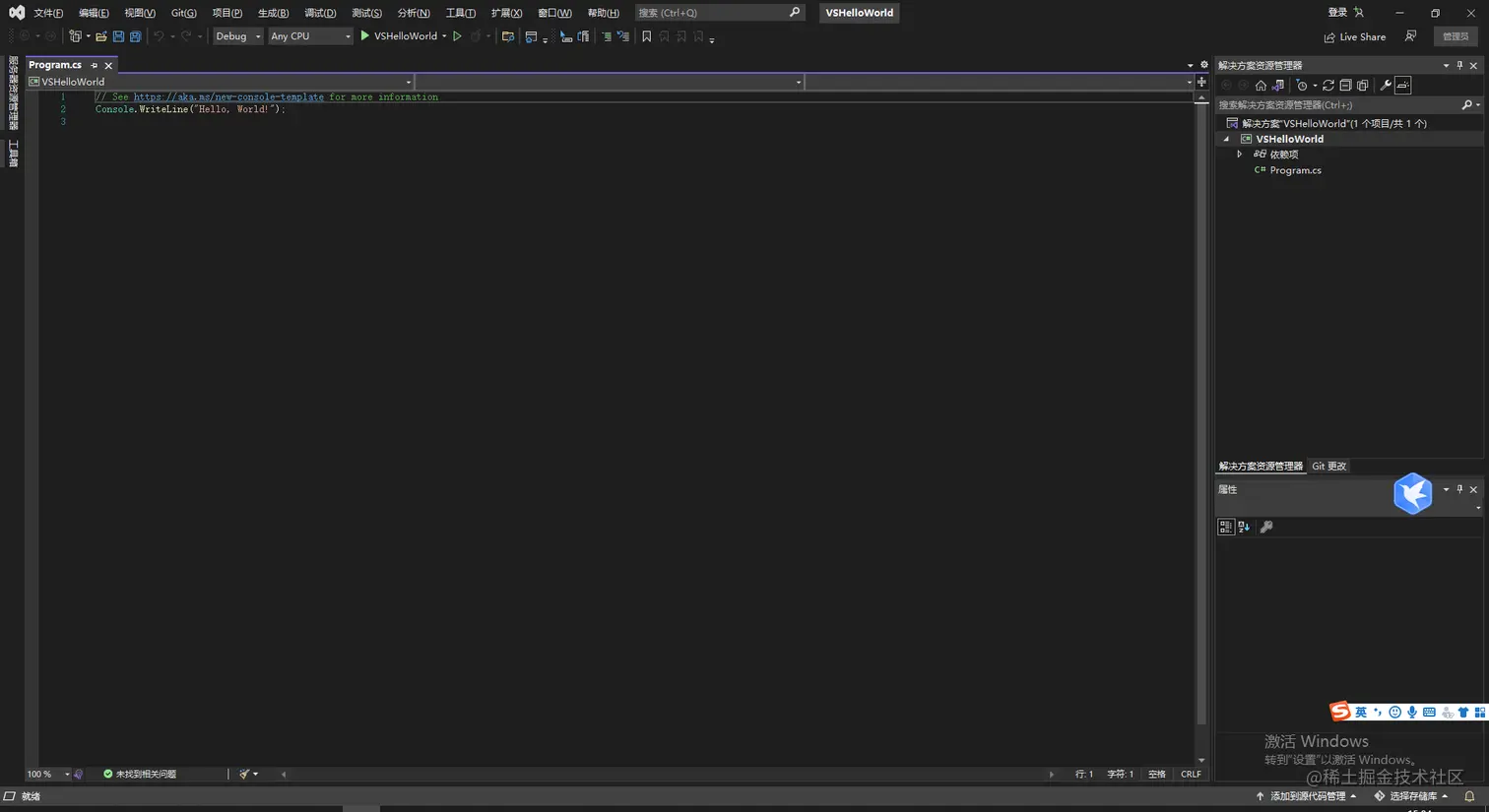Viewport: 1489px width, 812px height.
Task: Click the main search box 搜索 (Ctrl+Q)
Action: (x=719, y=13)
